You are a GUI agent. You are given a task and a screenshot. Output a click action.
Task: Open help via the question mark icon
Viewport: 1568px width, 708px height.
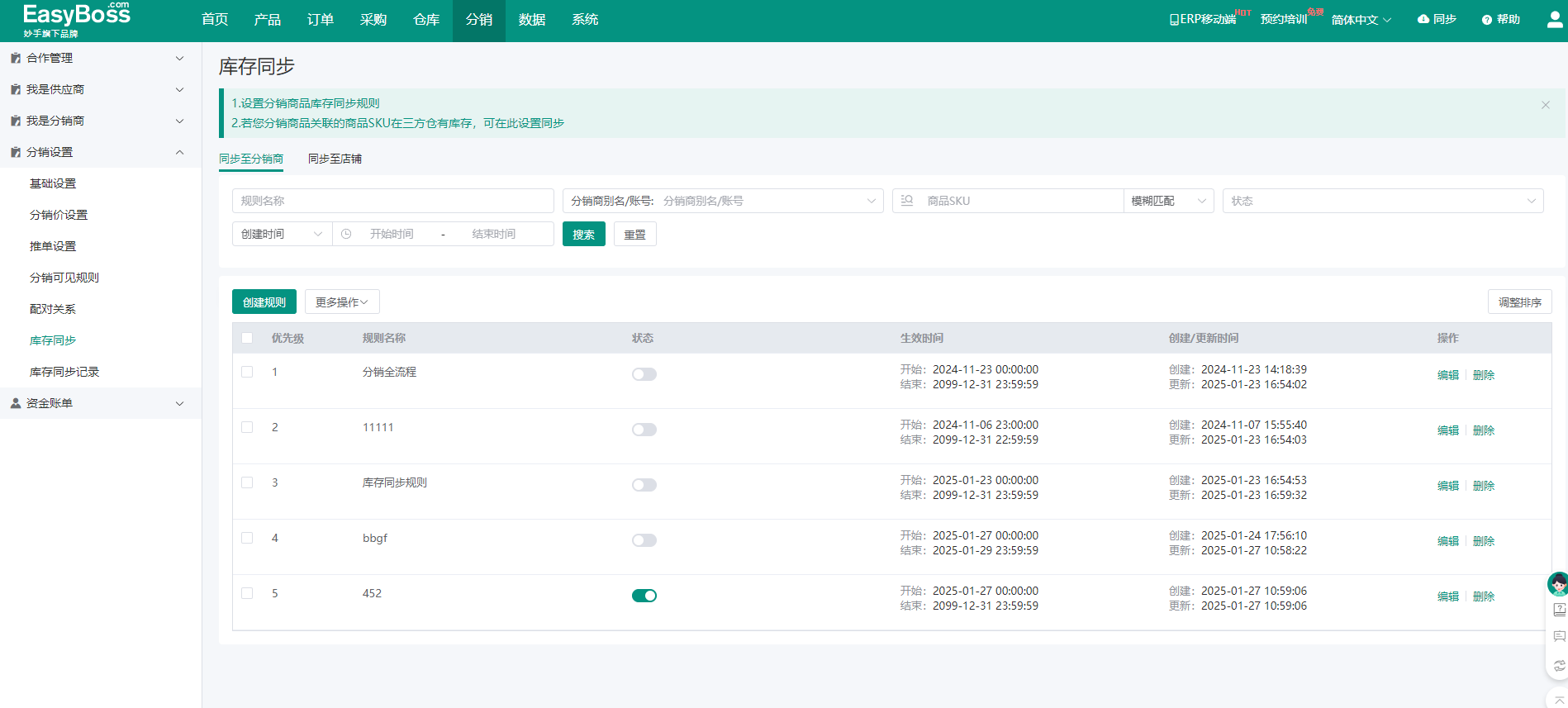point(1486,20)
